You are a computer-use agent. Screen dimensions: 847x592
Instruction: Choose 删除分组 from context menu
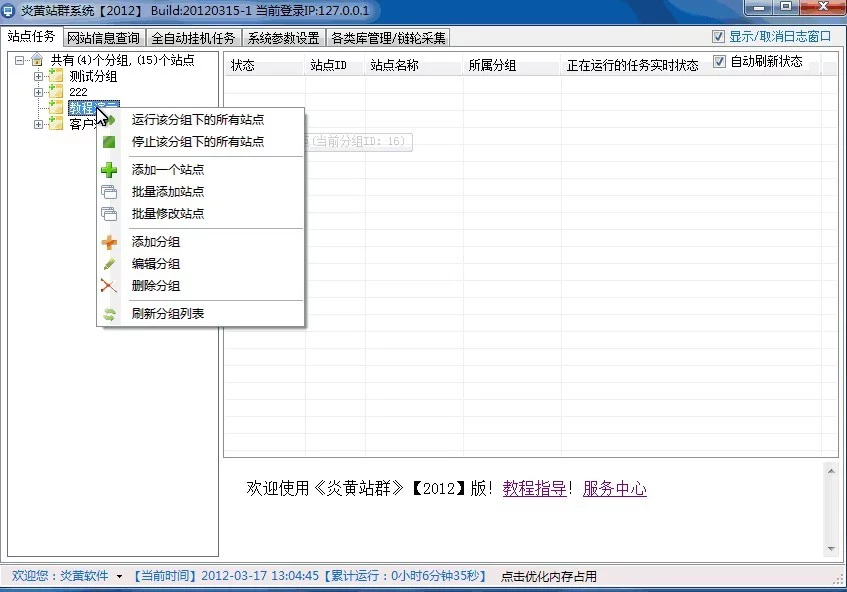(200, 286)
